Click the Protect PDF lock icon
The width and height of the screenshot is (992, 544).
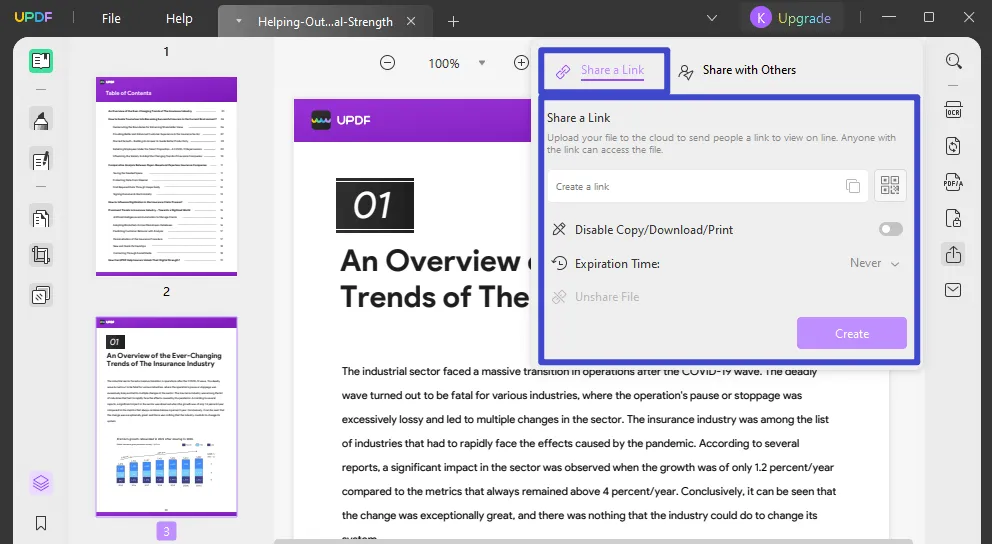[953, 218]
